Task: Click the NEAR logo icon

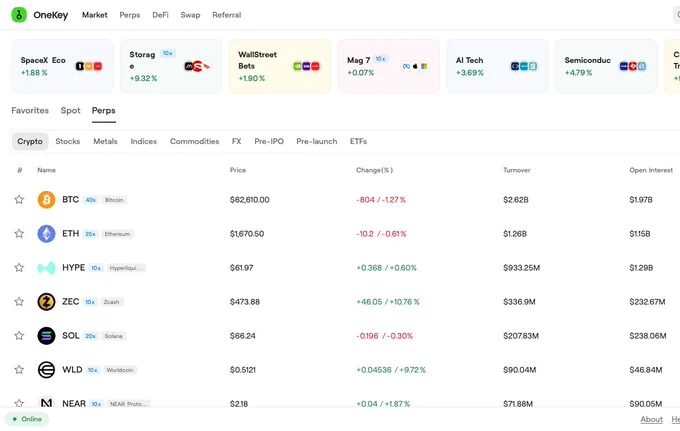Action: point(46,402)
